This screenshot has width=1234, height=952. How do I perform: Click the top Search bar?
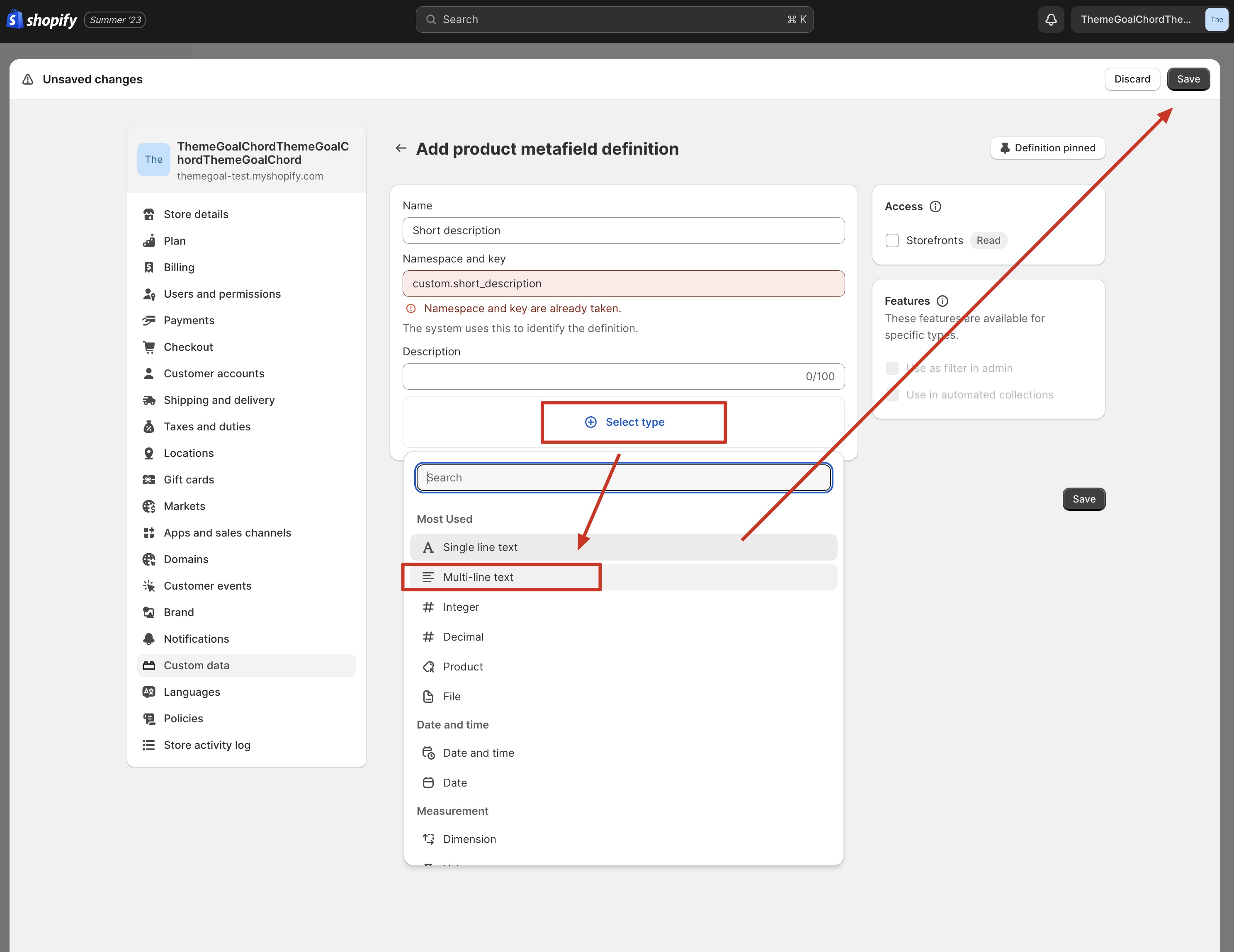tap(615, 20)
